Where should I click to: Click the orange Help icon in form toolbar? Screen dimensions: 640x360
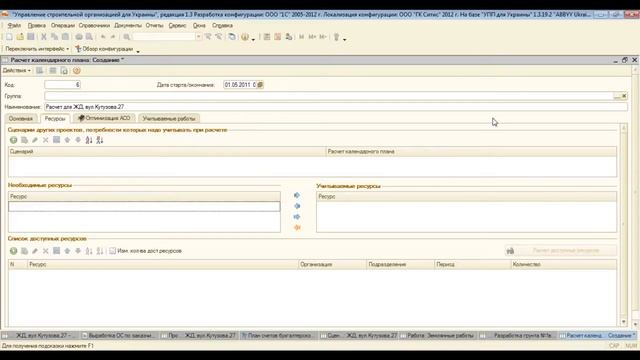[x=76, y=71]
